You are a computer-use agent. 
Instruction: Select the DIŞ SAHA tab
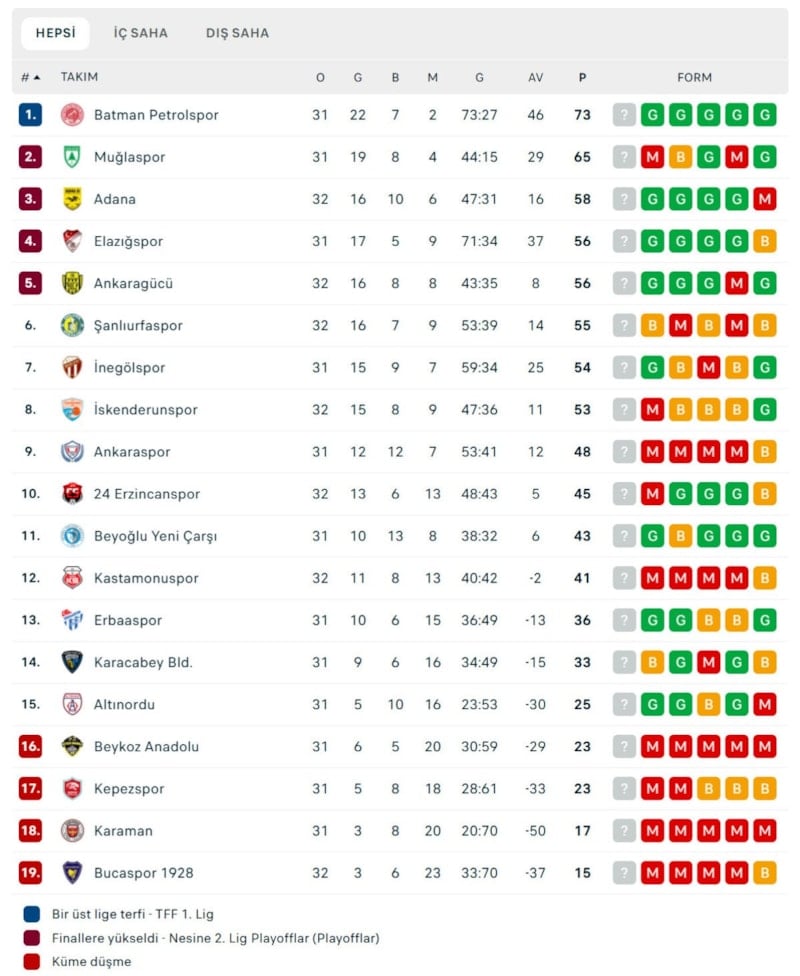(237, 33)
